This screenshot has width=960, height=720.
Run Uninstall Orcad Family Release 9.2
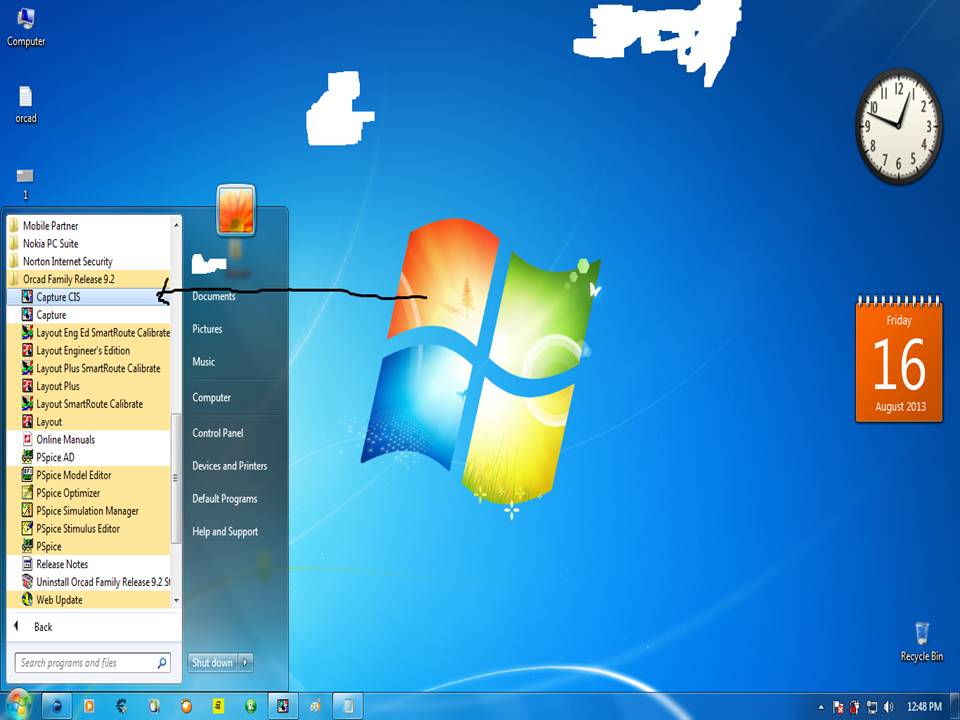point(89,582)
